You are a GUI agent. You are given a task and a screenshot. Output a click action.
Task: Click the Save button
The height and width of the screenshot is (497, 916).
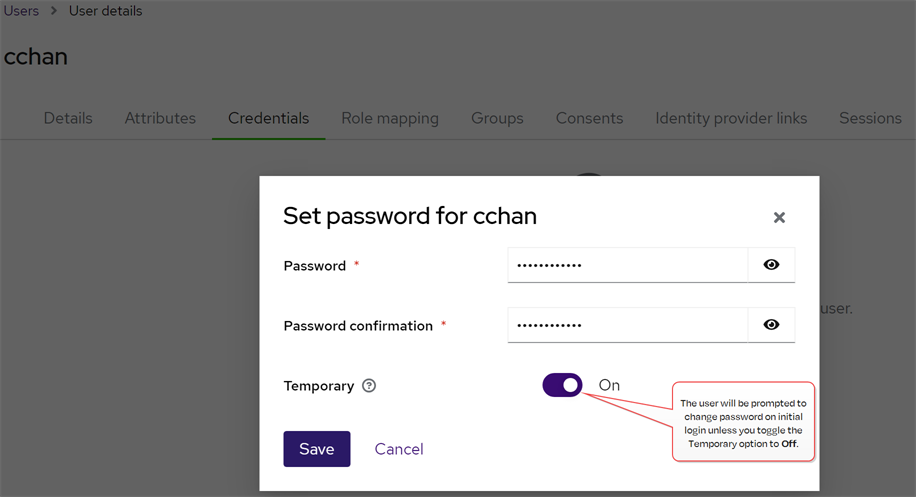point(316,449)
